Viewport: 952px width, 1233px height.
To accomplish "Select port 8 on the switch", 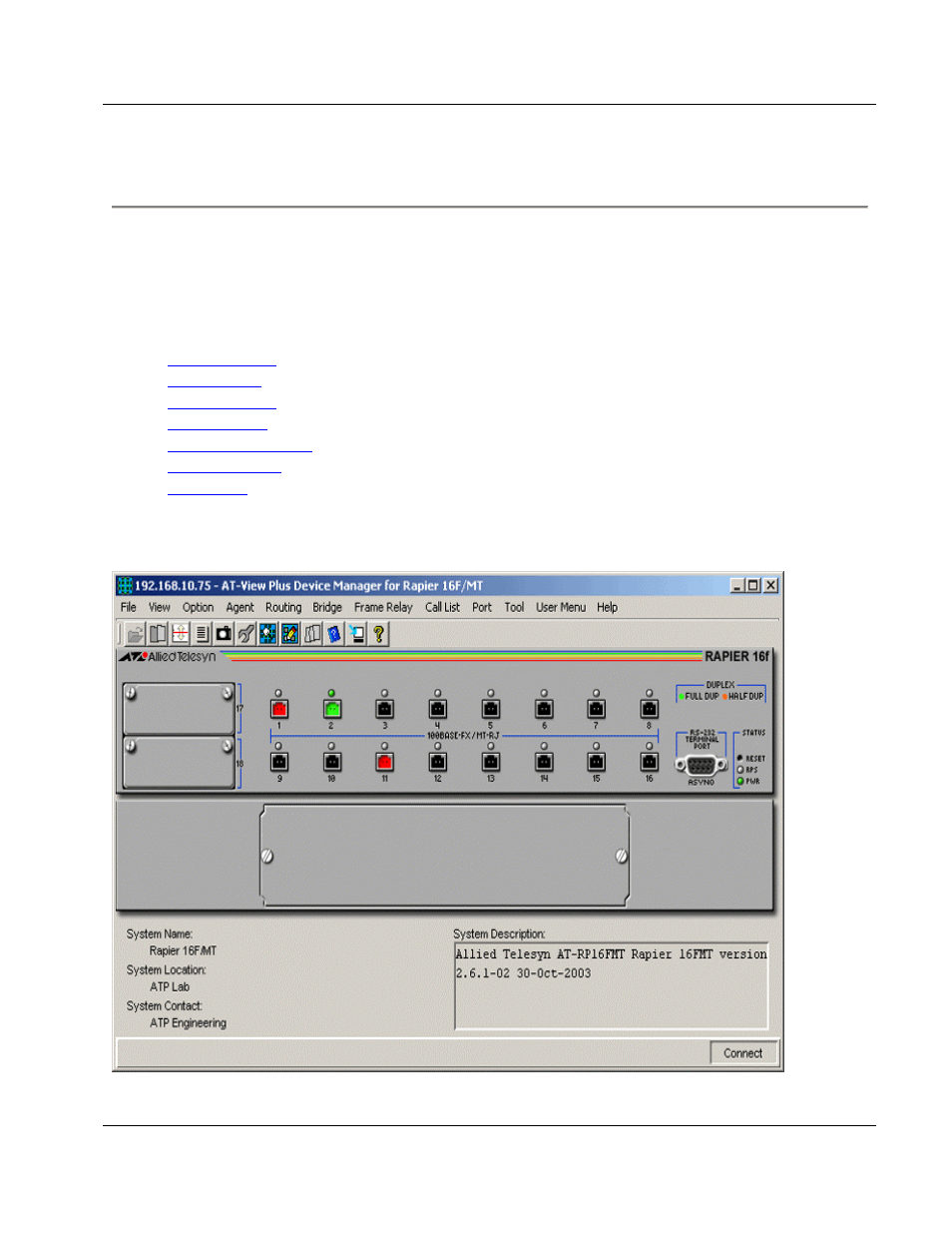I will tap(650, 709).
